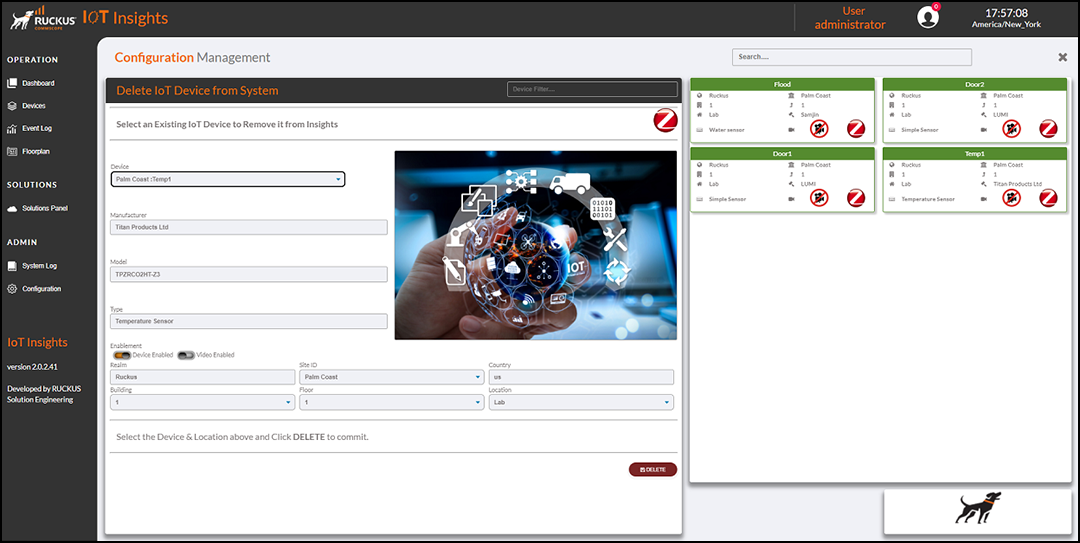The height and width of the screenshot is (543, 1080).
Task: Go to Configuration in the Admin menu
Action: tap(41, 289)
